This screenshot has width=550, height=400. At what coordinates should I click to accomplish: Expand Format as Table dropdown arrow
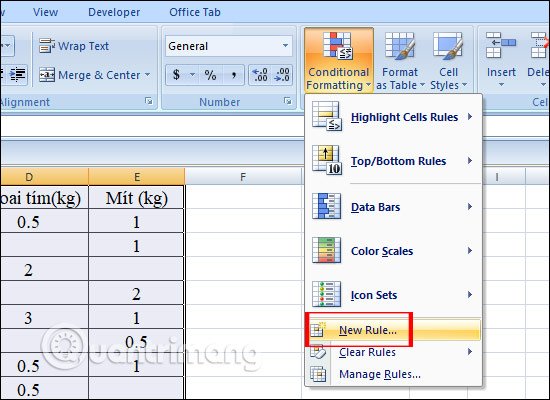(422, 85)
